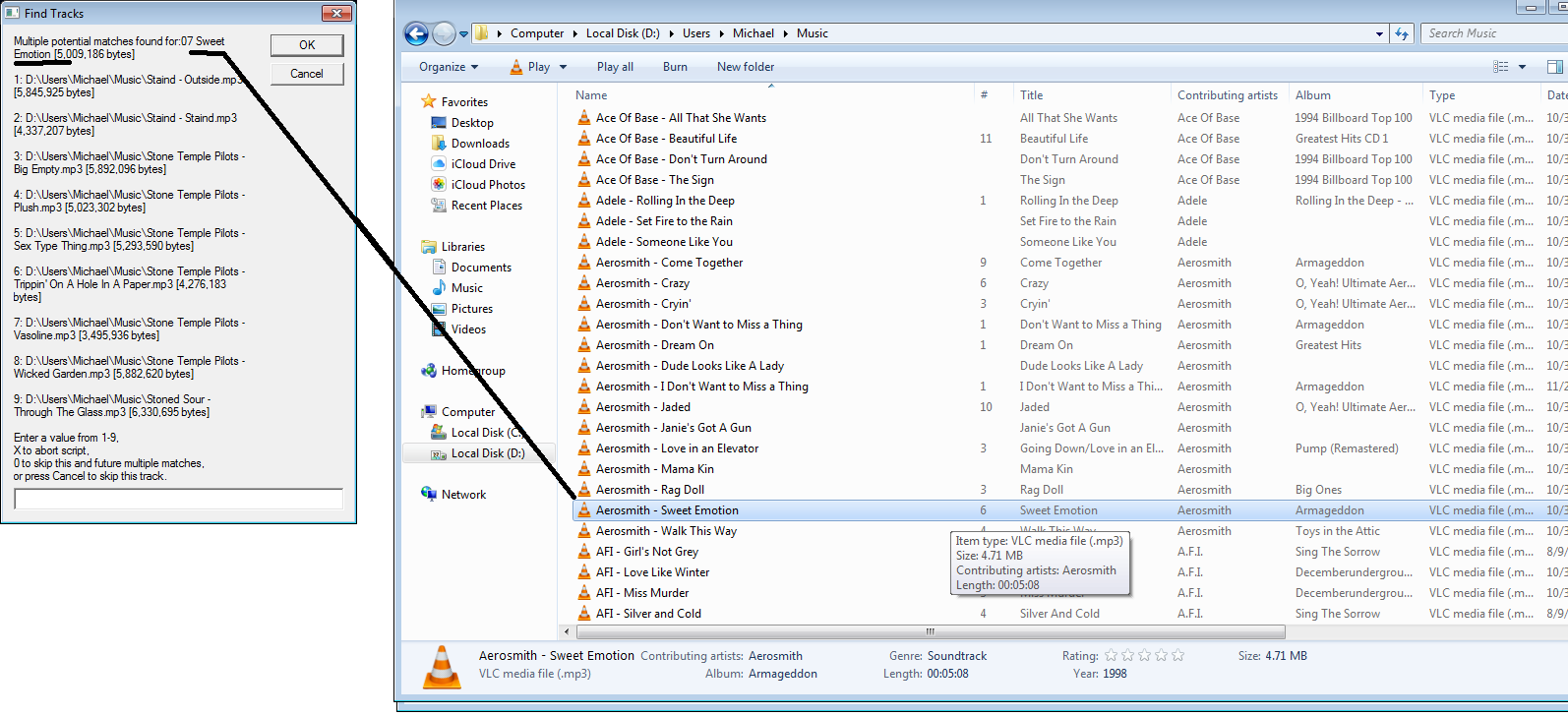
Task: Click the Libraries icon in navigation pane
Action: pos(429,247)
